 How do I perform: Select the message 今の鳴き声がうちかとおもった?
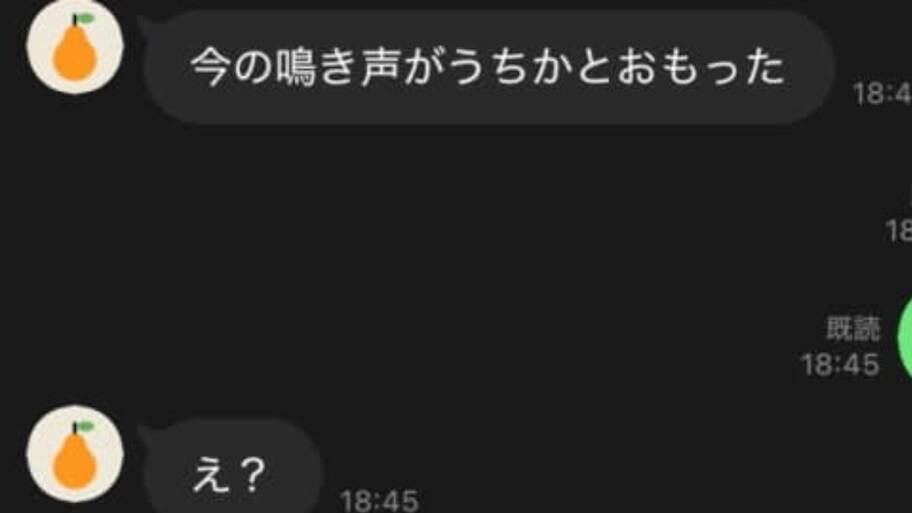[x=489, y=67]
